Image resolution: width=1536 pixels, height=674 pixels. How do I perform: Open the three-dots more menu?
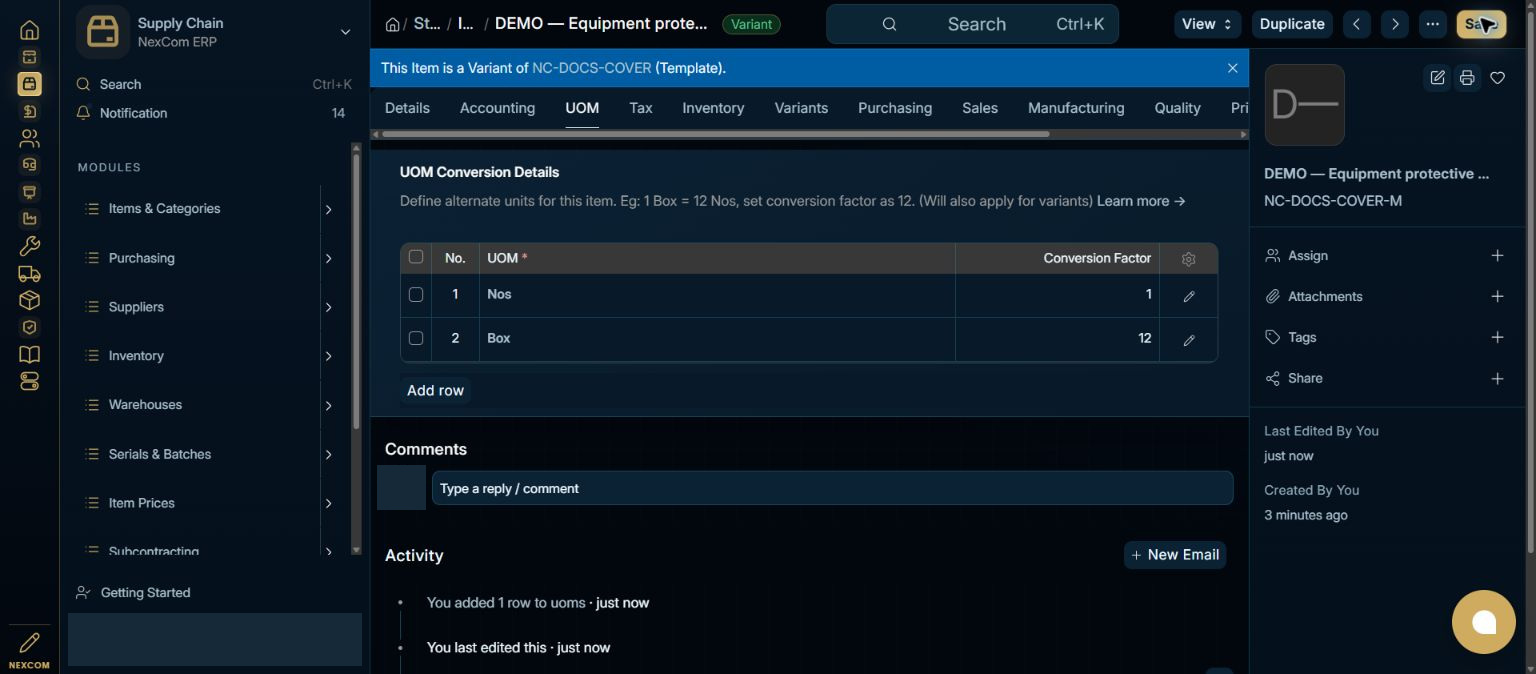point(1433,24)
